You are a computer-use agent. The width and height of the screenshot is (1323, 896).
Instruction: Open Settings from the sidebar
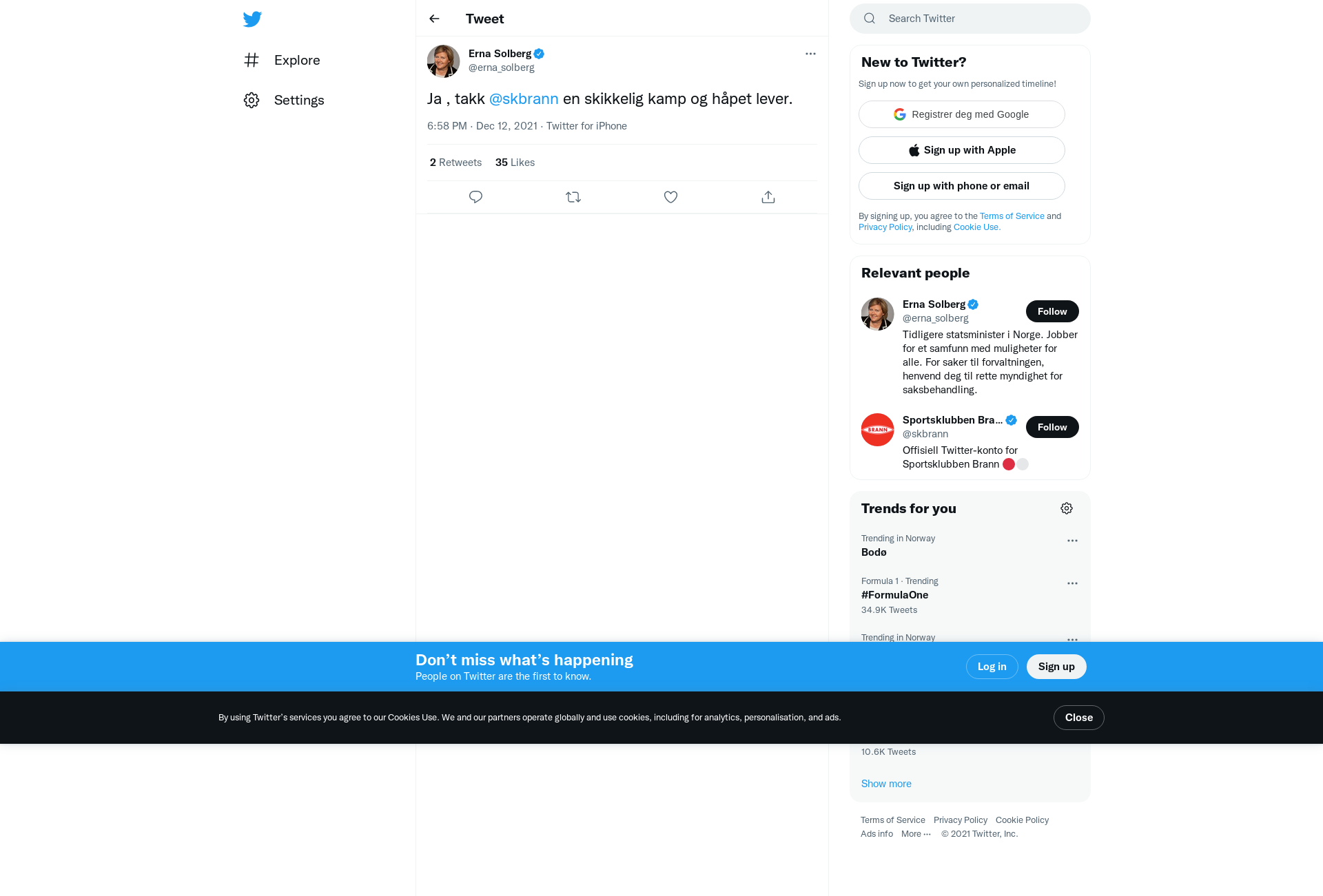point(284,100)
